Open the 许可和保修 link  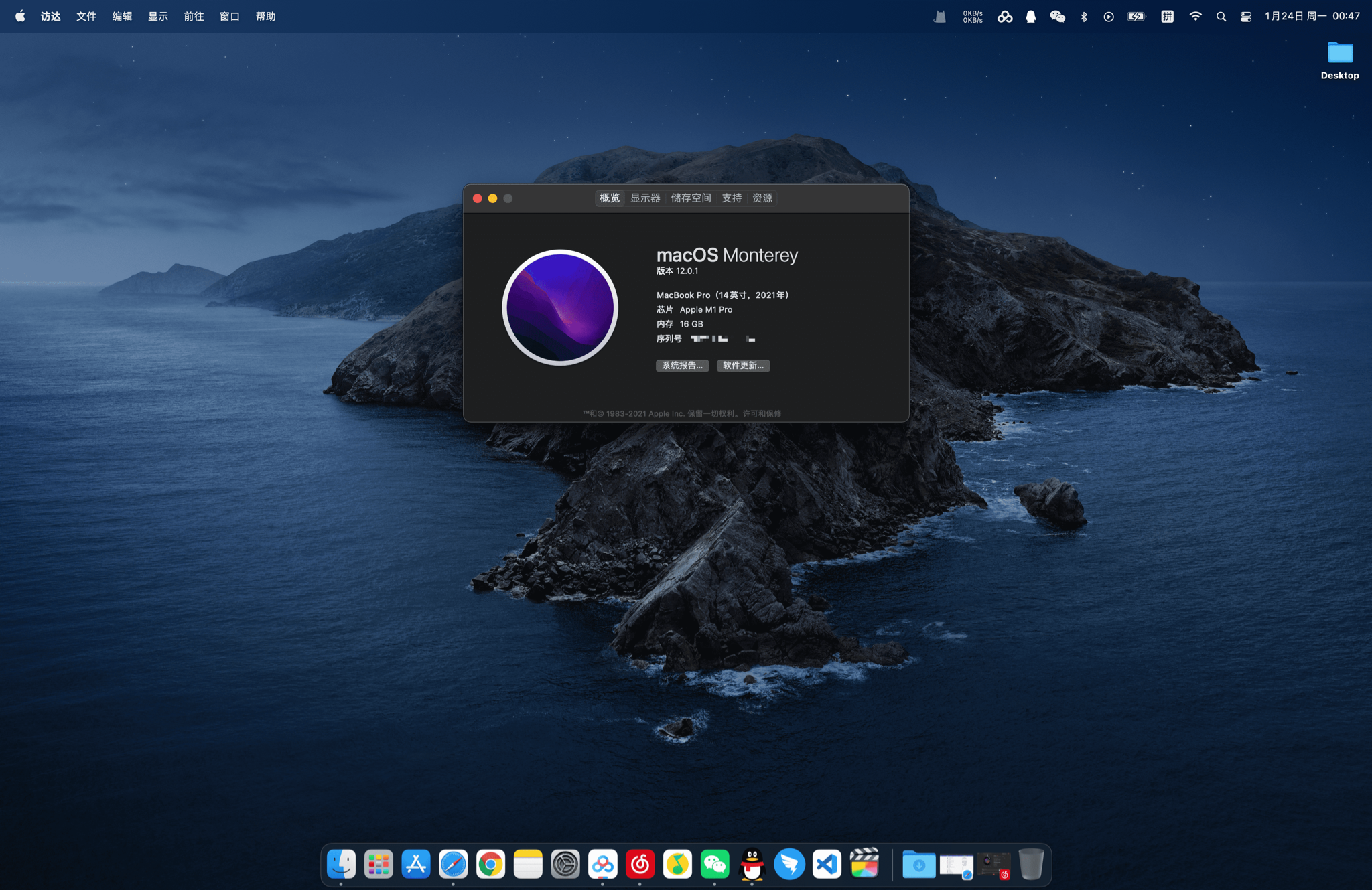pyautogui.click(x=762, y=413)
